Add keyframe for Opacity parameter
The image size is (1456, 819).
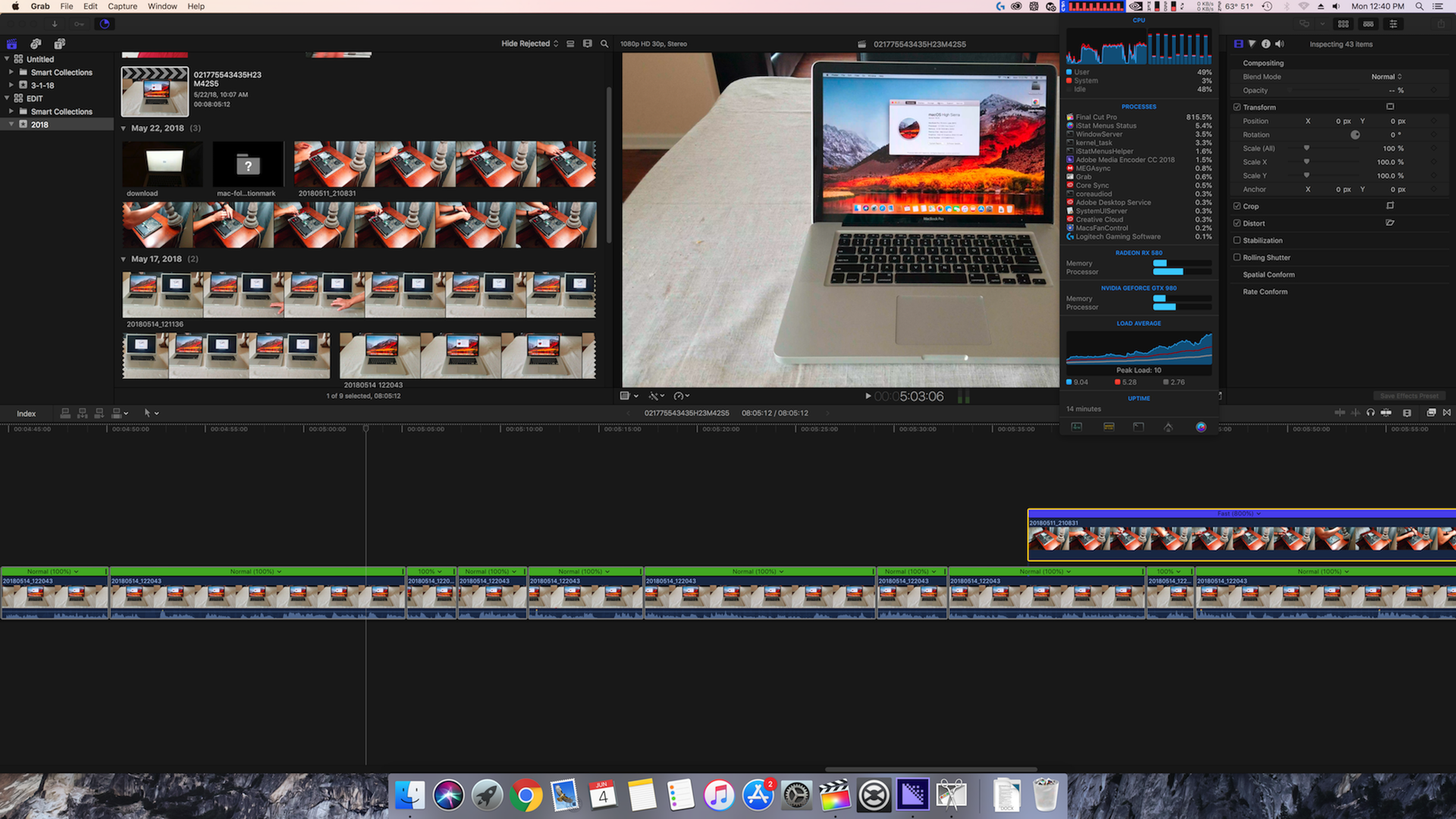tap(1433, 90)
